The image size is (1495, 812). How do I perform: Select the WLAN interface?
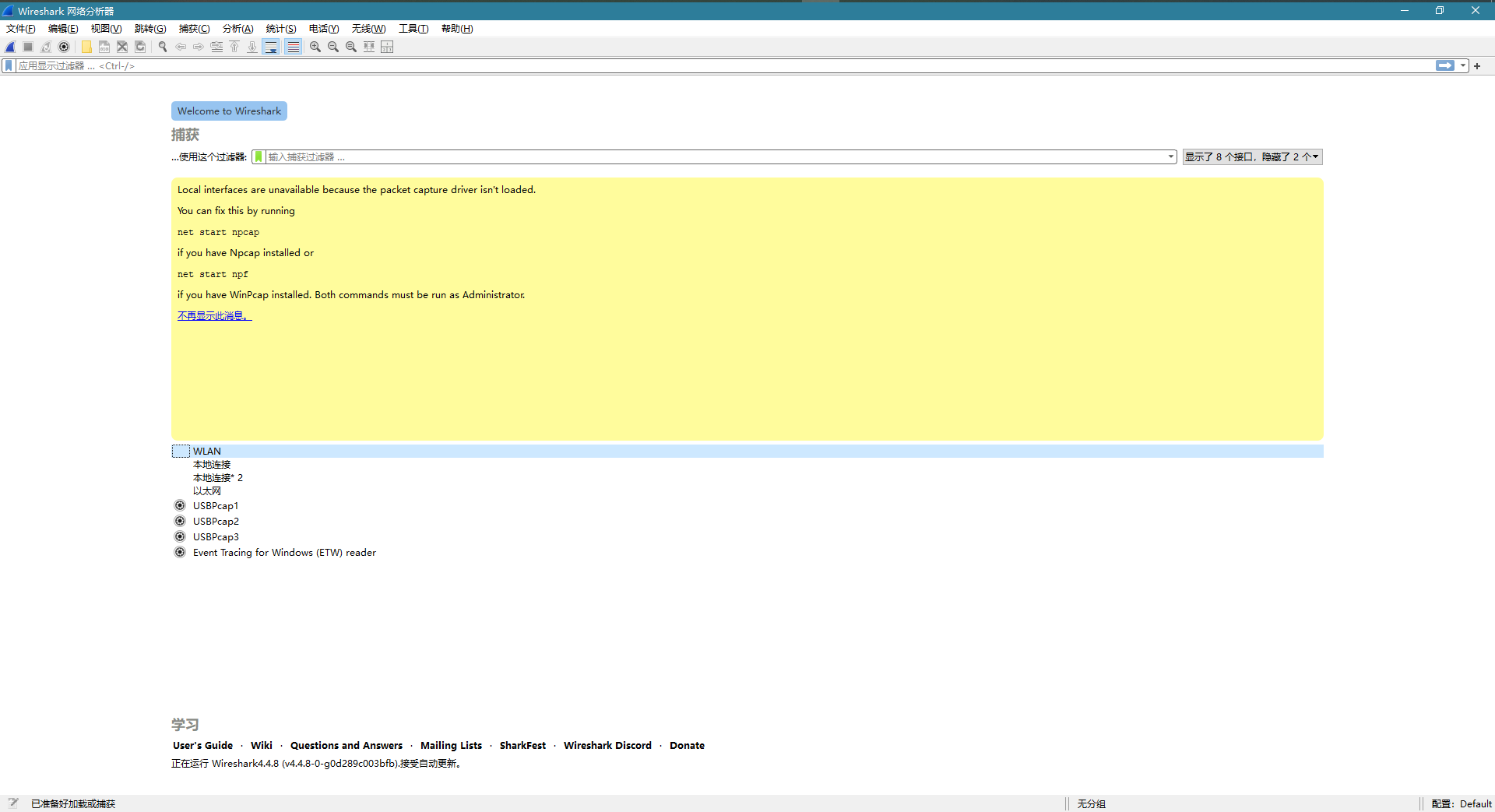747,452
